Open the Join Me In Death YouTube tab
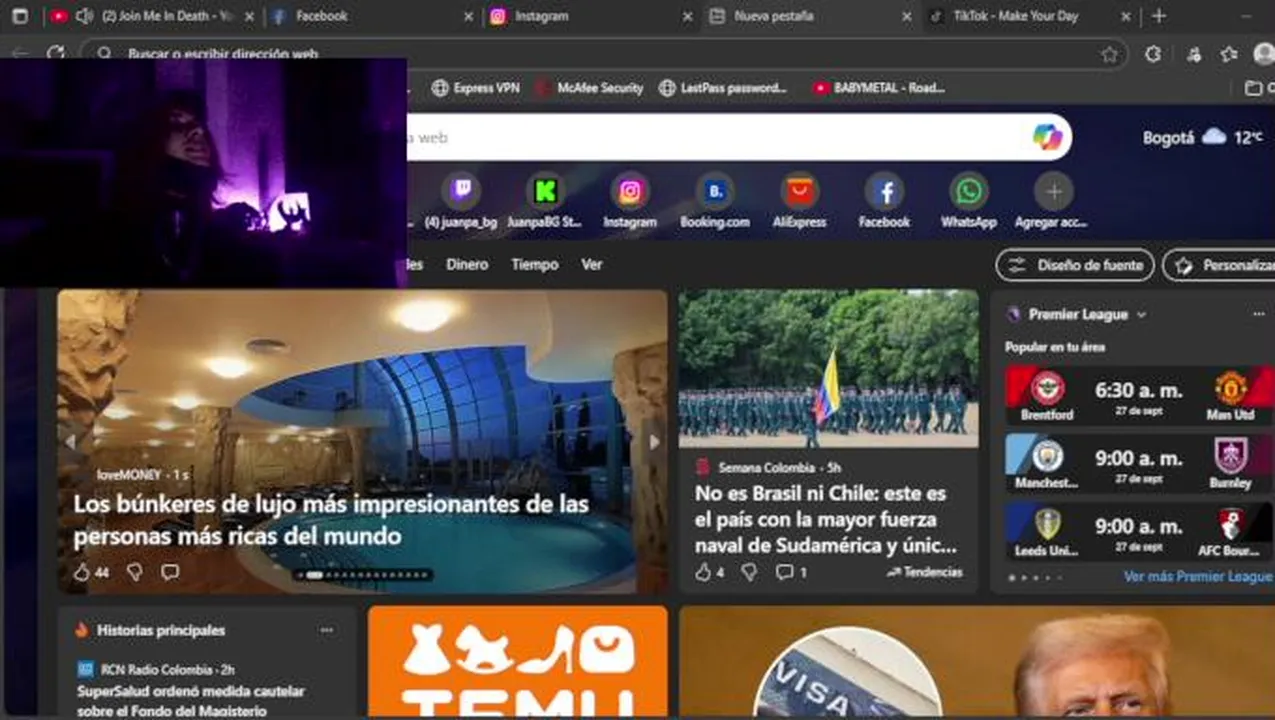The width and height of the screenshot is (1275, 720). point(150,16)
